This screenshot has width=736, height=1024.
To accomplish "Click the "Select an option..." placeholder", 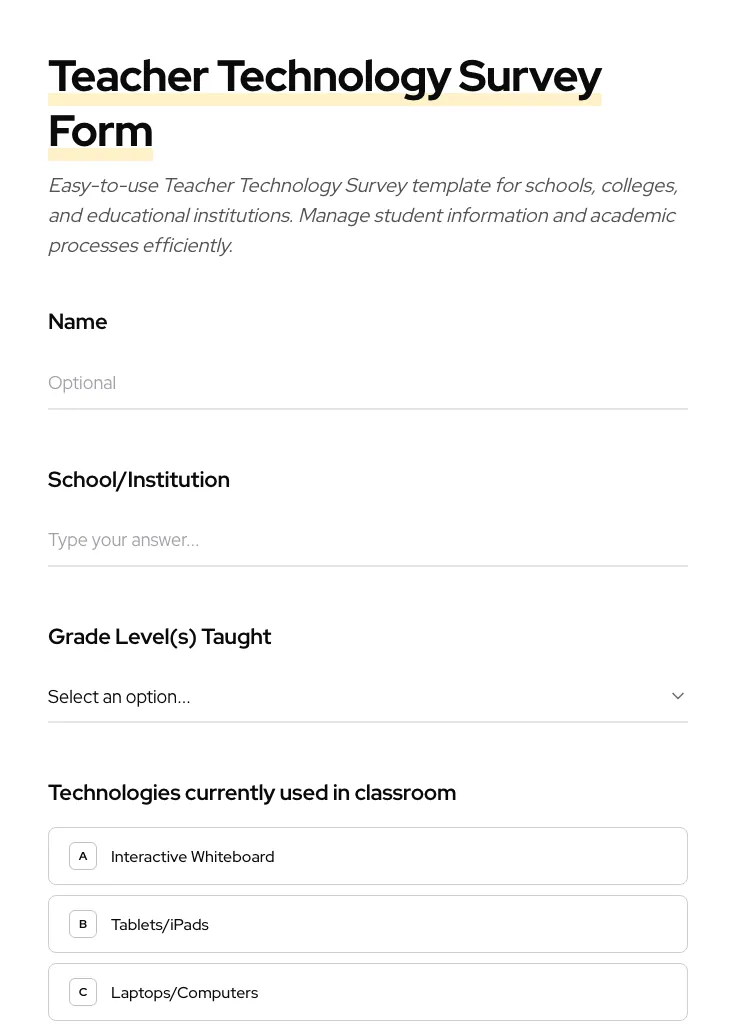I will [119, 697].
